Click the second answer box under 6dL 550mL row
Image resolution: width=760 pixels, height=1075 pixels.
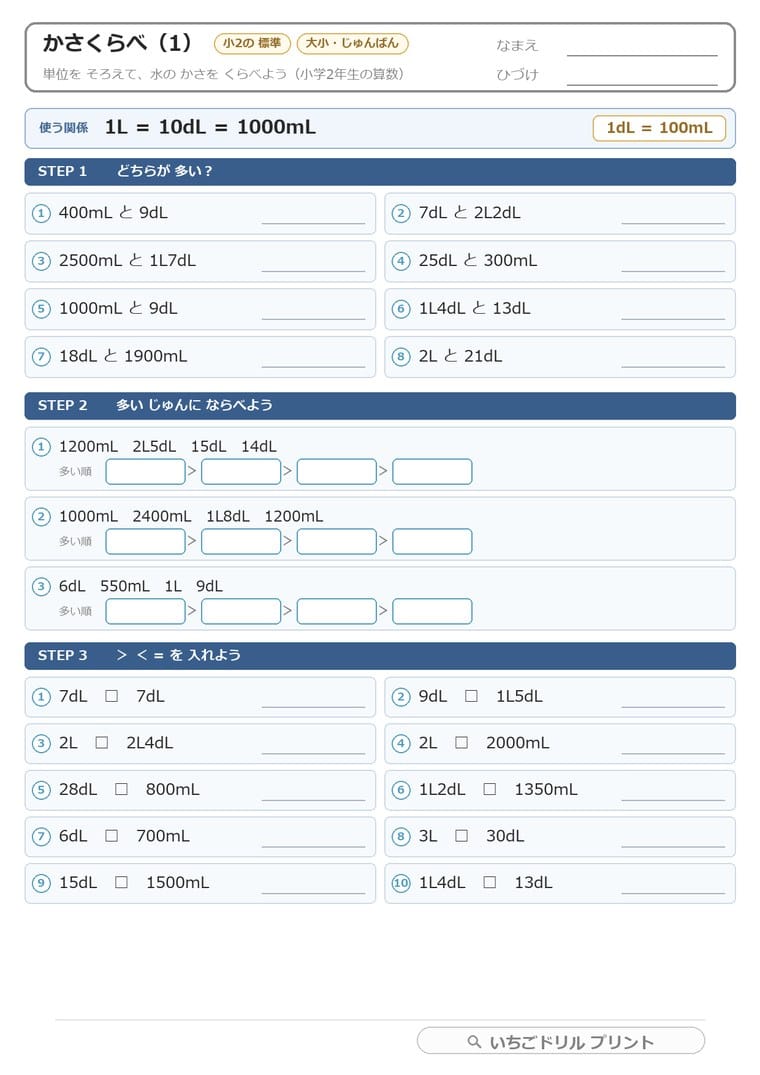point(241,612)
